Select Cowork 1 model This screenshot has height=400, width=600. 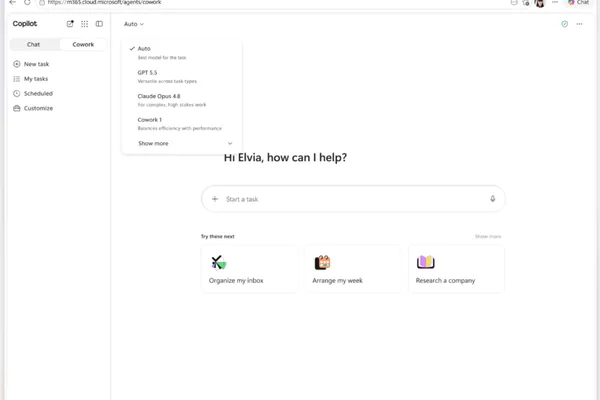point(182,124)
